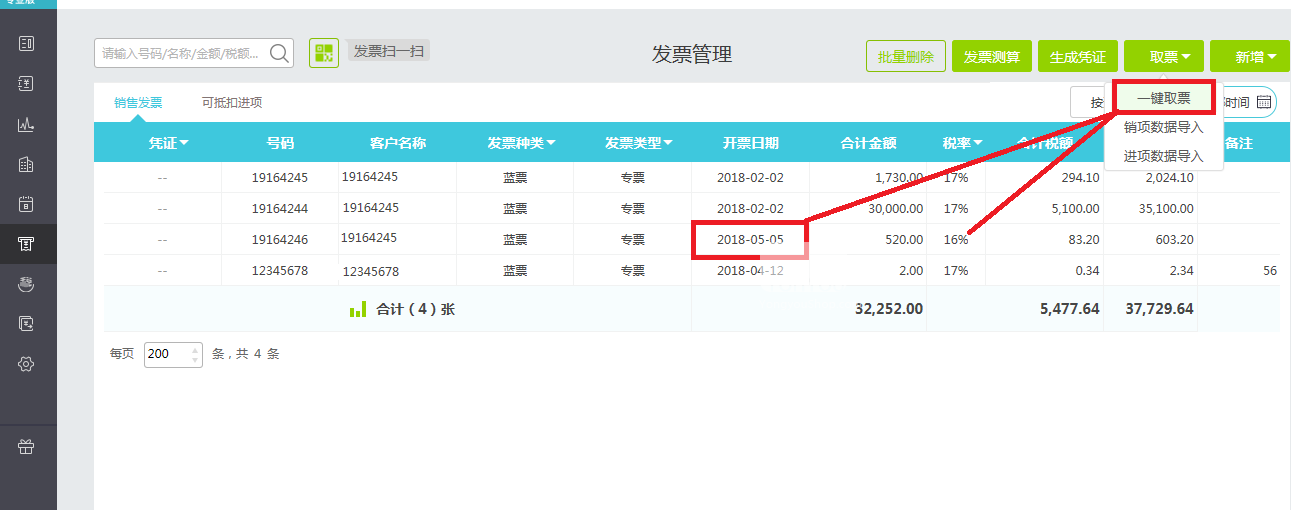
Task: Open the money bowl icon in the sidebar
Action: click(x=27, y=285)
